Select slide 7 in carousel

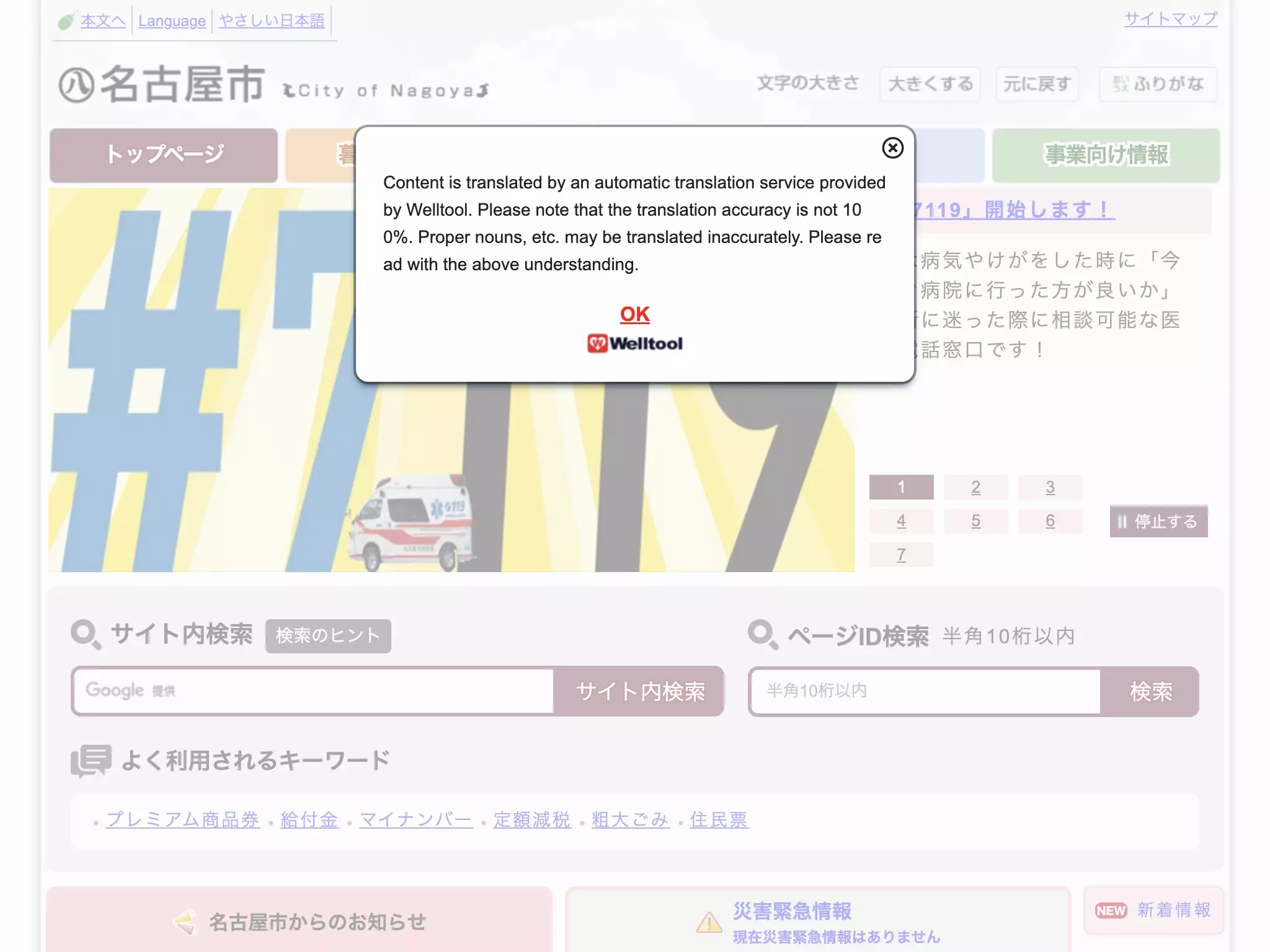901,554
